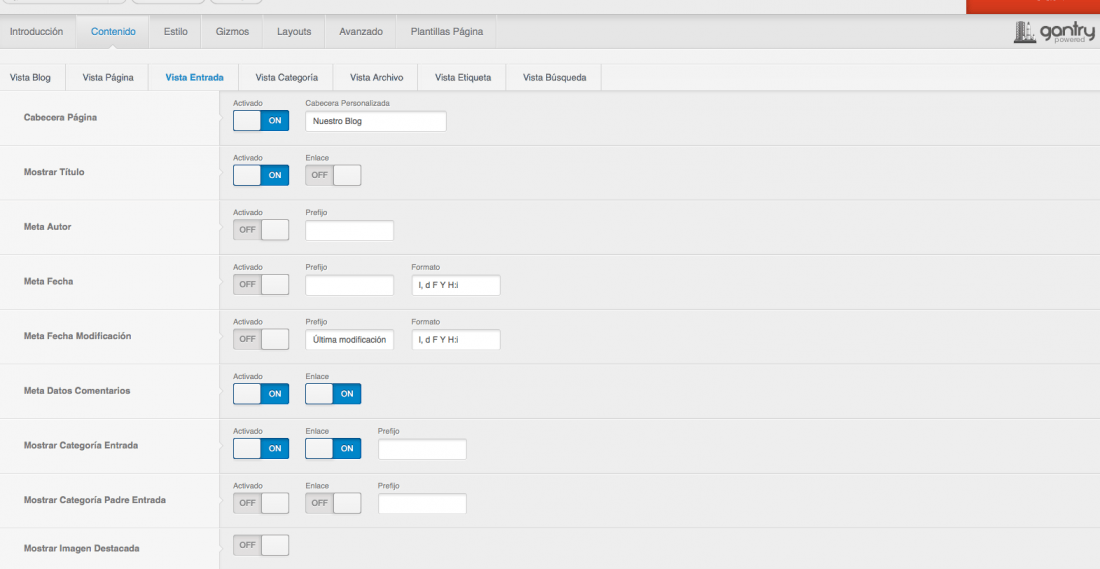Select the Vista Página subtab
The height and width of the screenshot is (569, 1100).
coord(107,77)
